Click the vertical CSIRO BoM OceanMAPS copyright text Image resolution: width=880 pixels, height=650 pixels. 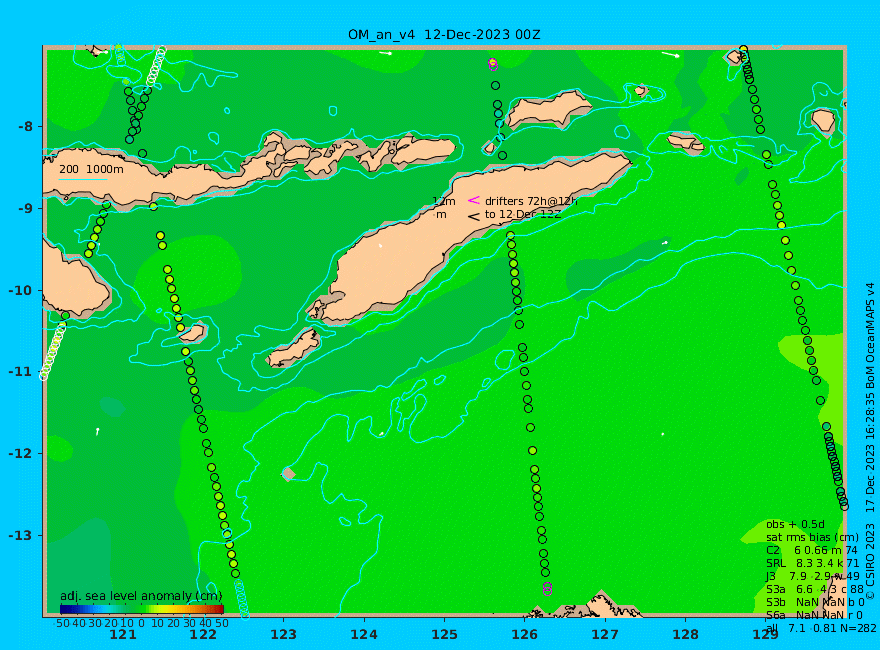(x=870, y=441)
